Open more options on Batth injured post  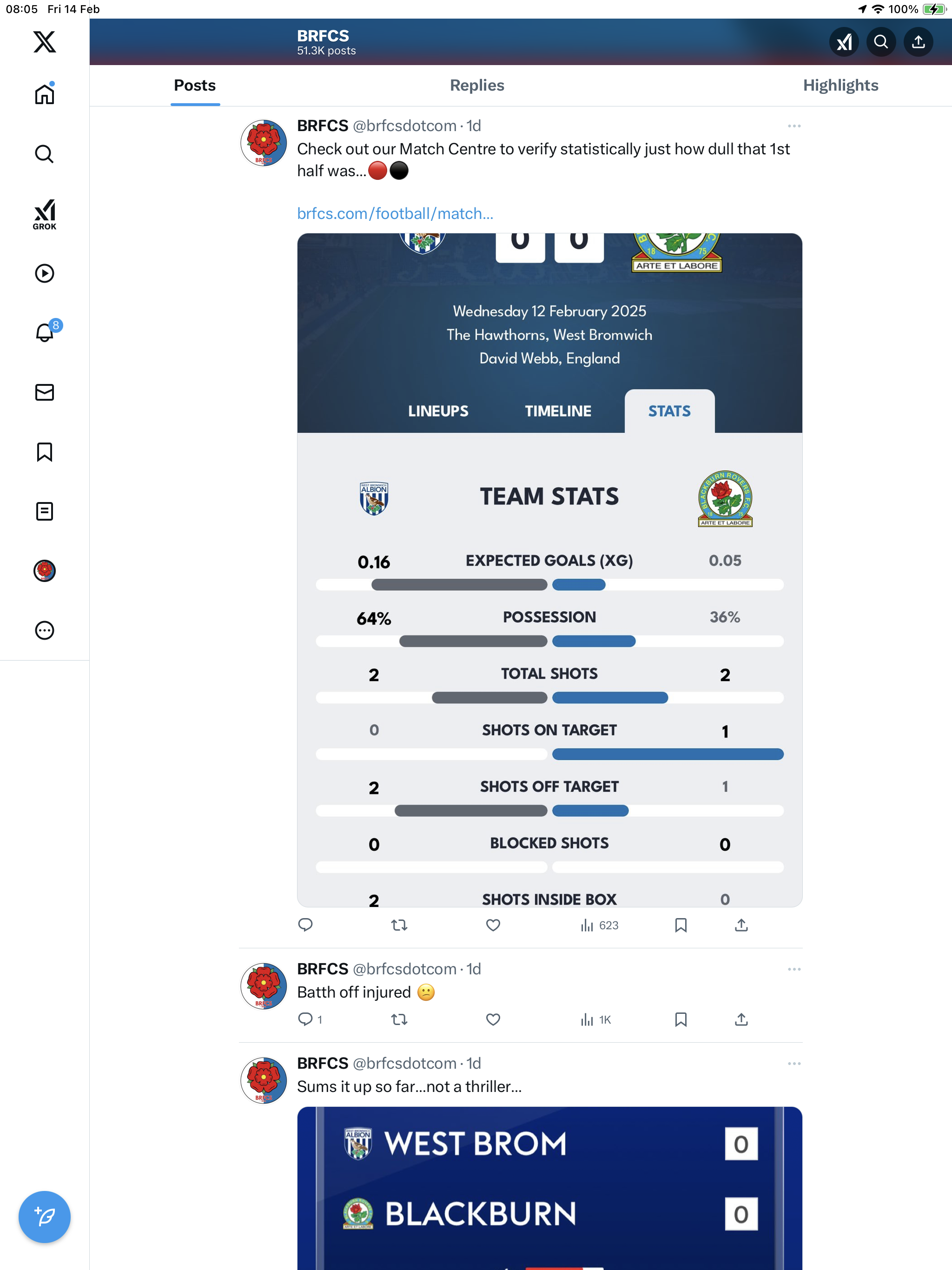click(794, 969)
